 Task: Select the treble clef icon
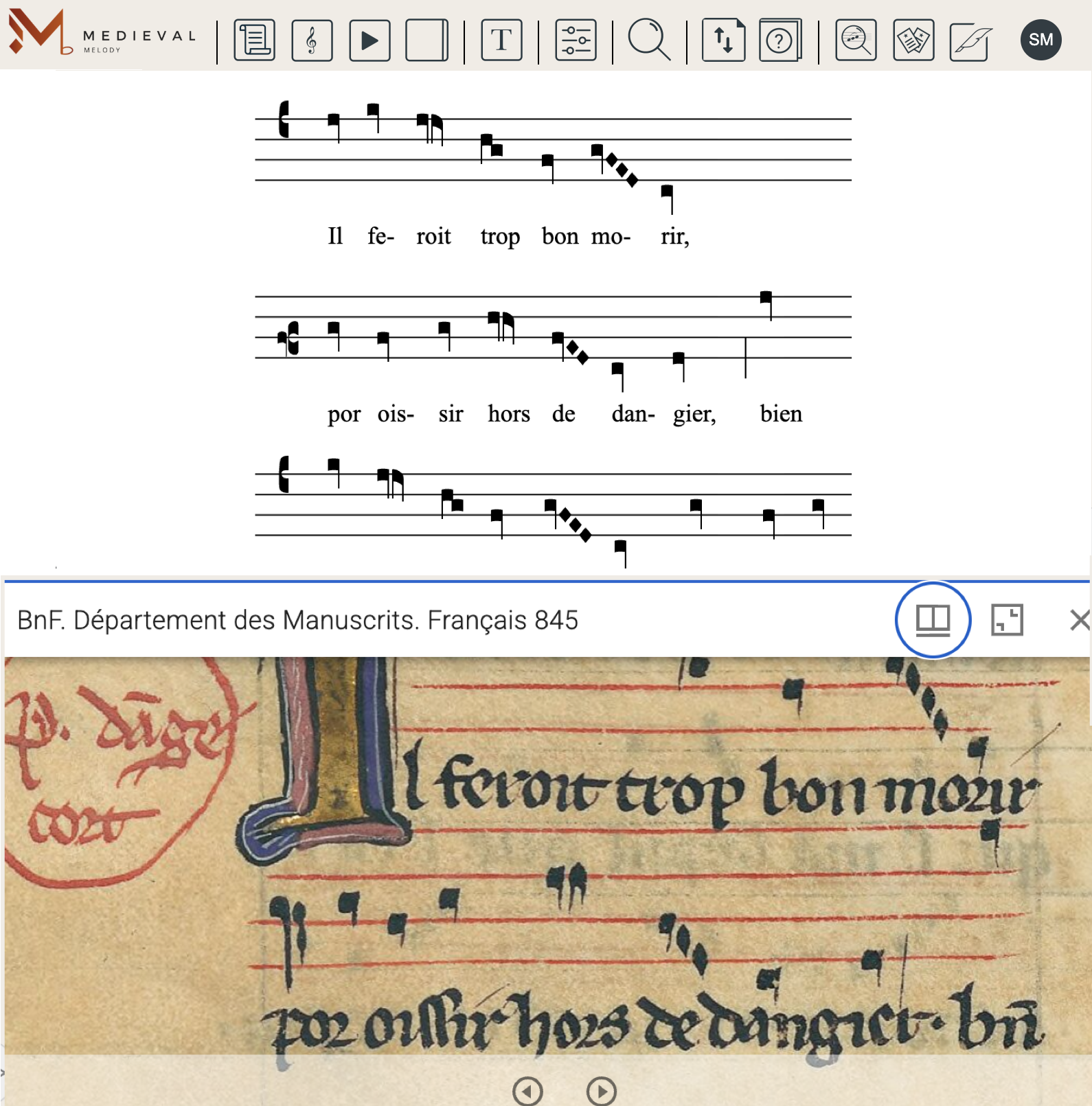coord(312,41)
